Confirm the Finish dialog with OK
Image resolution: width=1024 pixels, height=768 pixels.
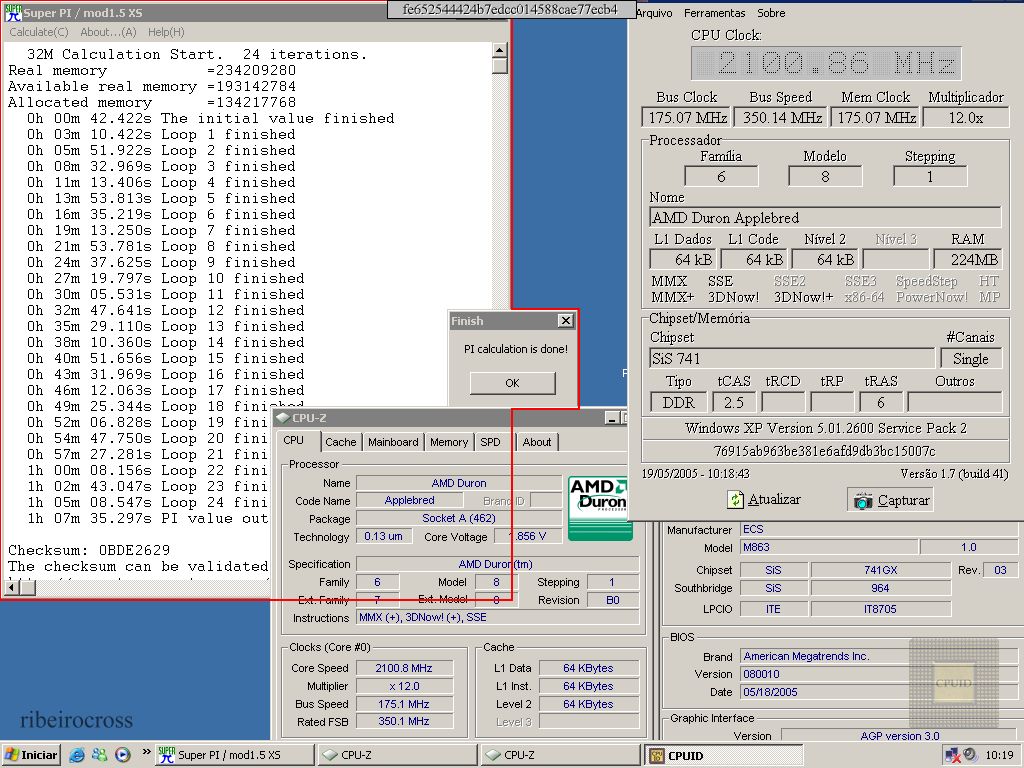coord(513,383)
